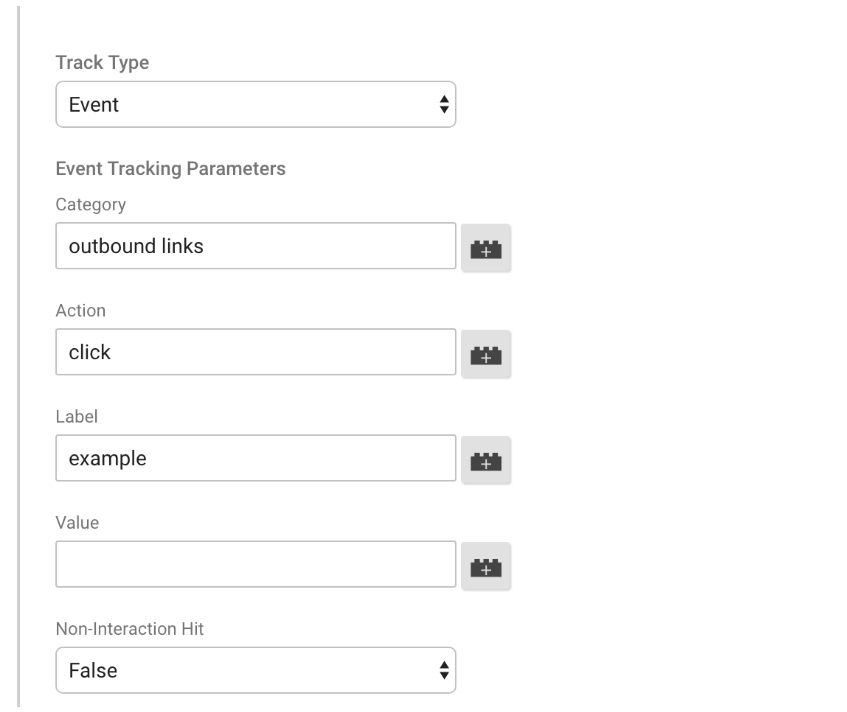
Task: Expand the Non-Interaction Hit dropdown showing False
Action: (256, 670)
